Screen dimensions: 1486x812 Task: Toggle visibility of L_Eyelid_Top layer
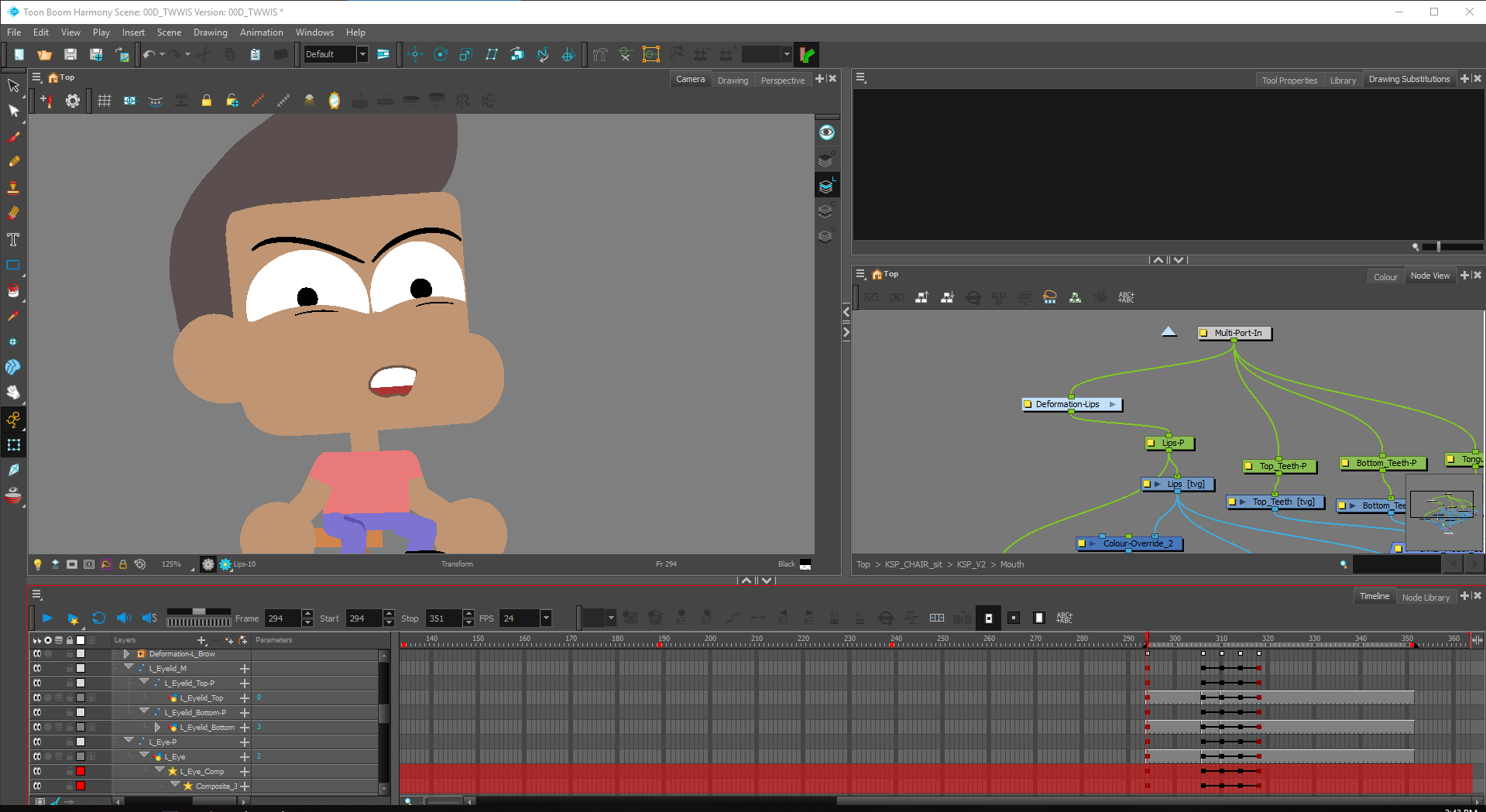point(37,697)
